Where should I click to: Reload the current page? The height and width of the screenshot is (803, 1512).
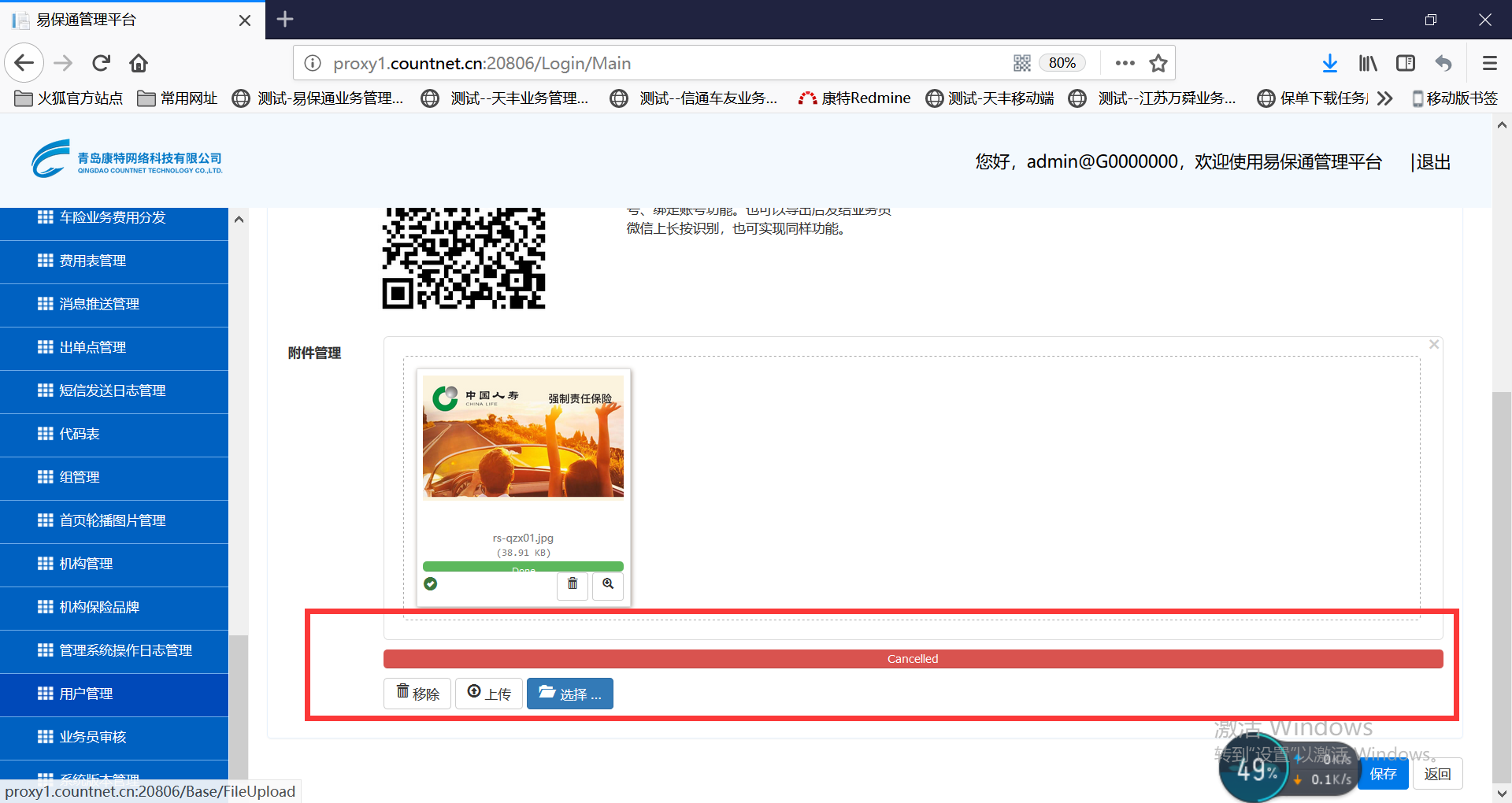coord(102,63)
